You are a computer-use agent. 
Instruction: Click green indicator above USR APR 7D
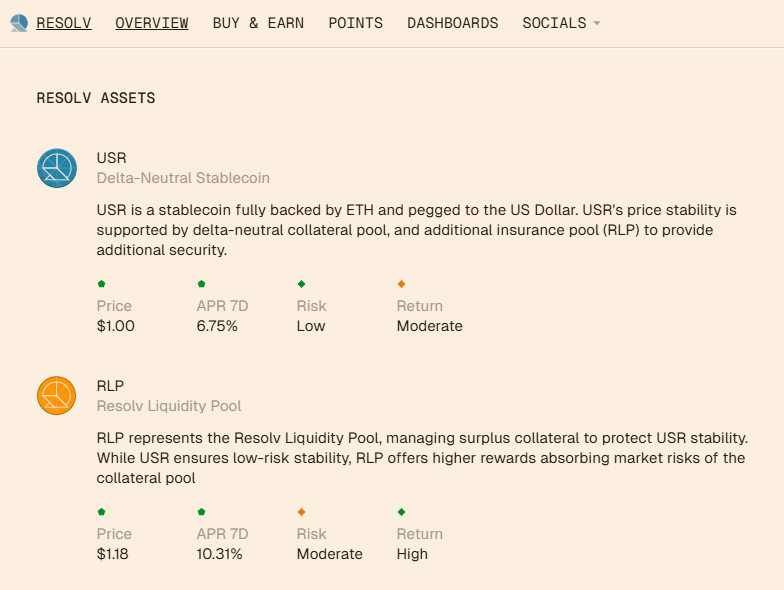pos(201,284)
